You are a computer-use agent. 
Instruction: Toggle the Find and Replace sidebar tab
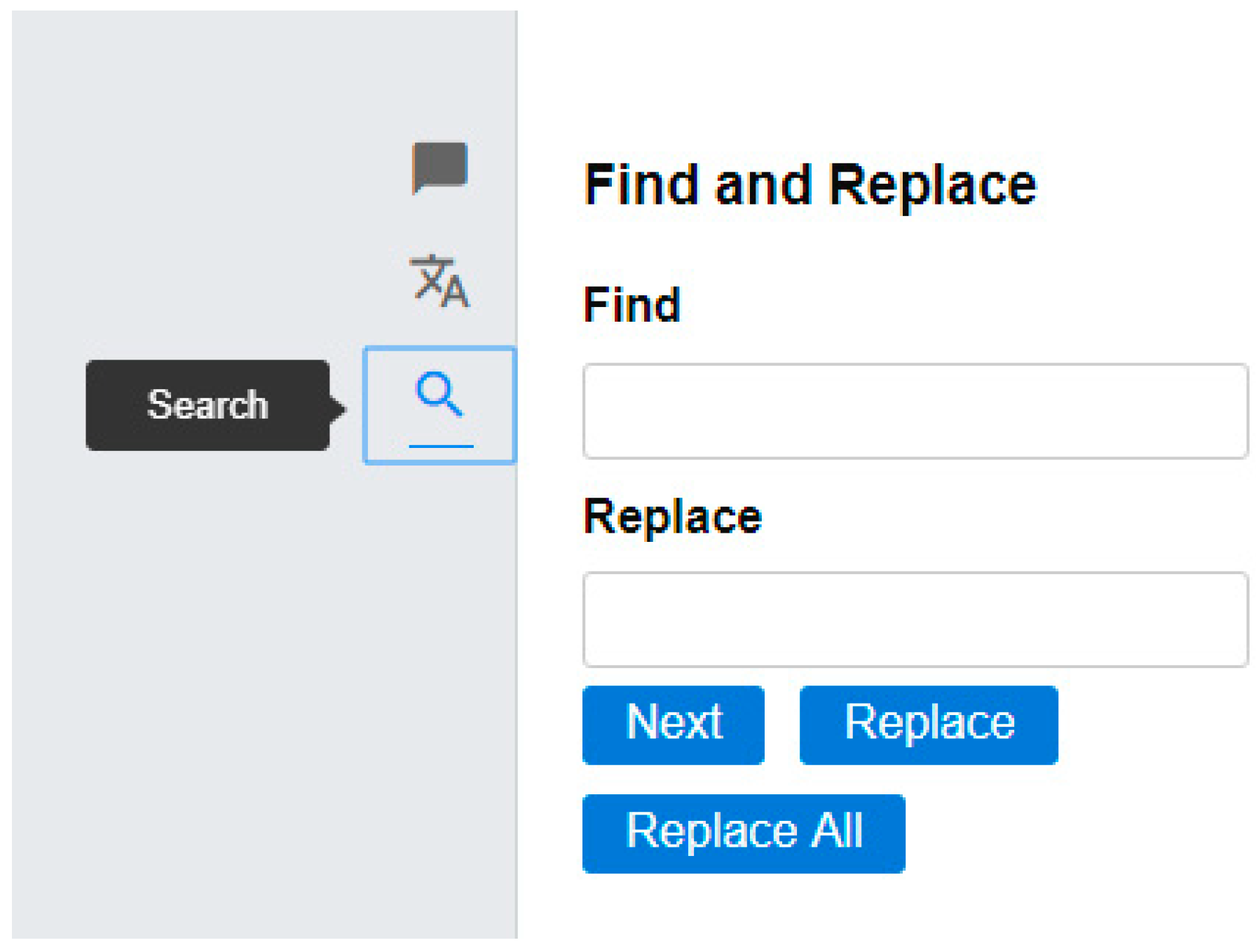(439, 405)
